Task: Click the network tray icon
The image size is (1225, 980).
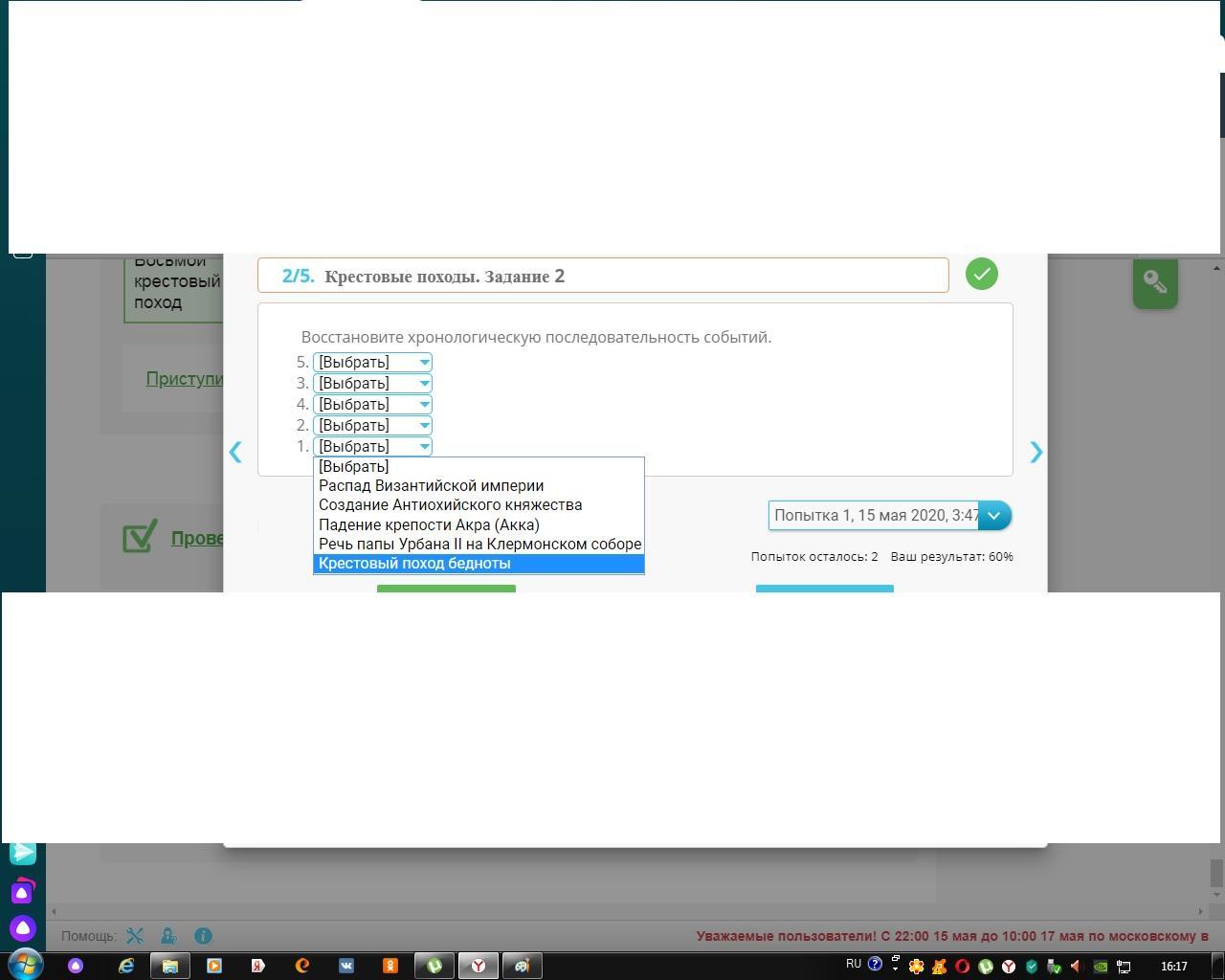Action: (1125, 967)
